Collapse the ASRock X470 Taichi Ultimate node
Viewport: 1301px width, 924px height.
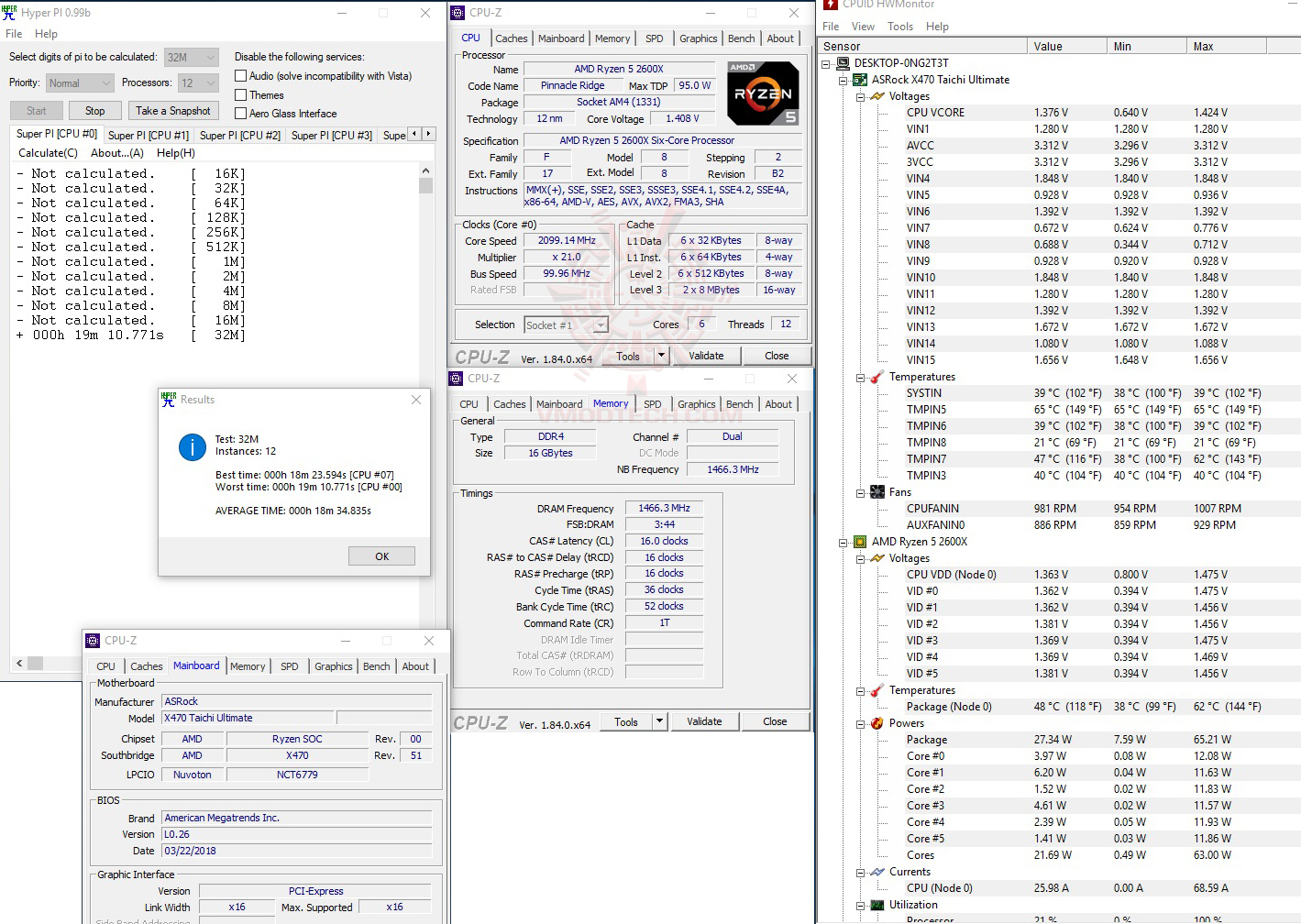coord(843,81)
